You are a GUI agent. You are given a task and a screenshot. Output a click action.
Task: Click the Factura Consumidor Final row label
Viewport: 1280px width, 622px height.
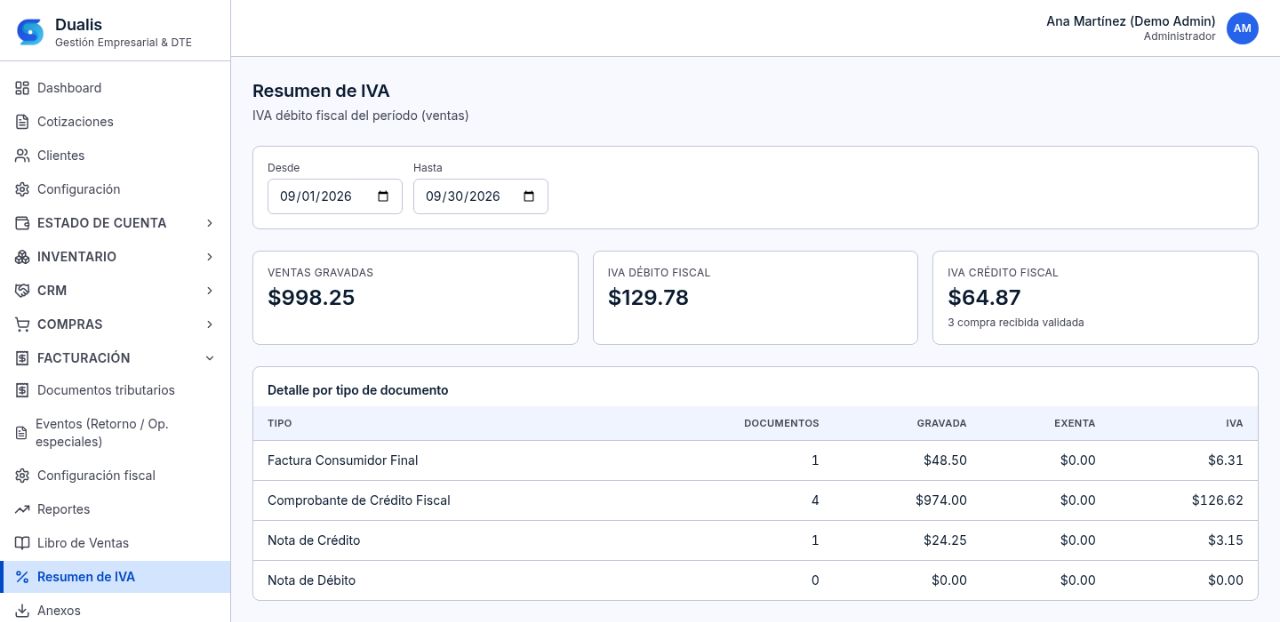tap(343, 461)
